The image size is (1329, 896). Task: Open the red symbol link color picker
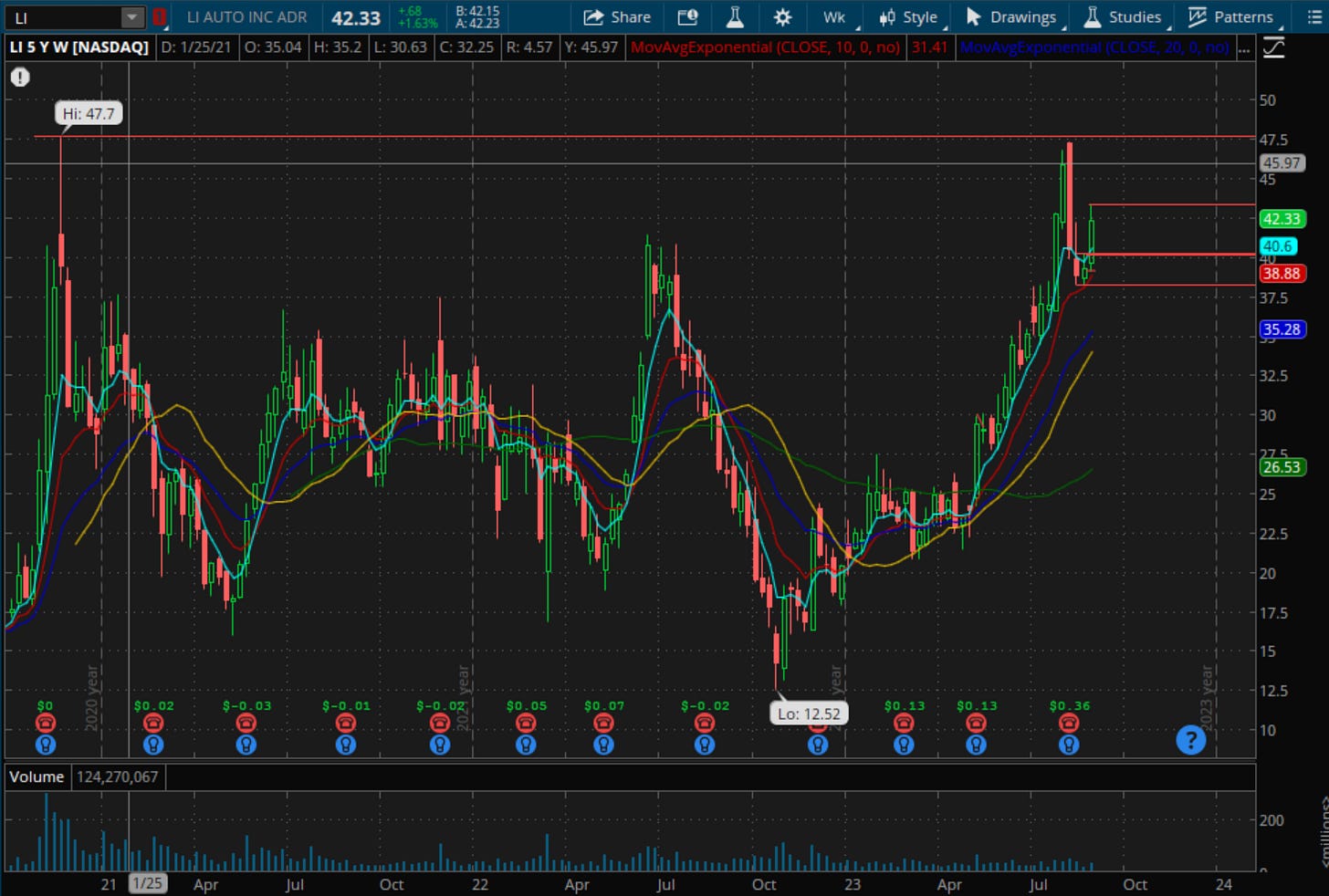[x=160, y=17]
